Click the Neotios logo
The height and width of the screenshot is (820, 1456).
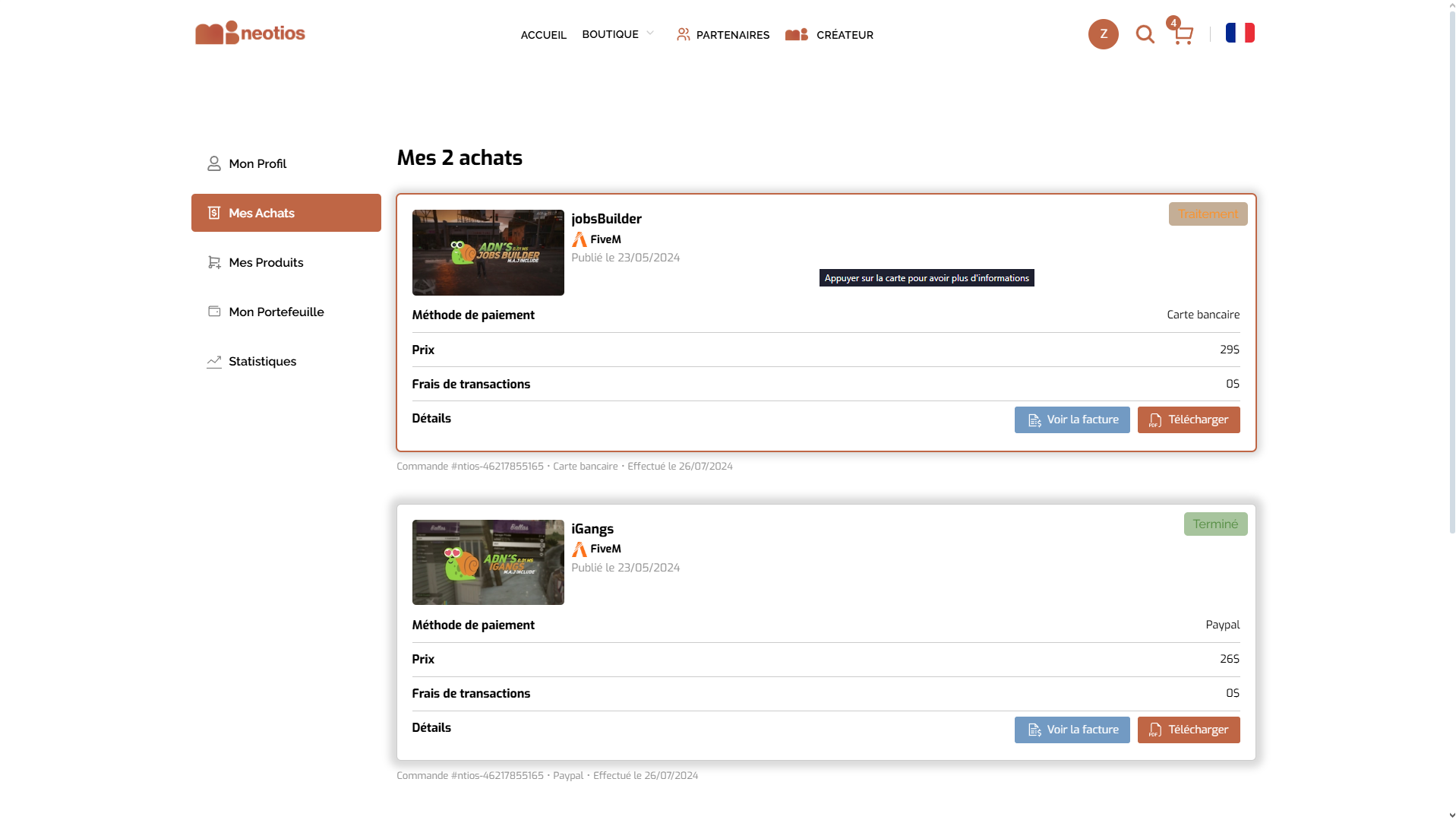pos(249,33)
